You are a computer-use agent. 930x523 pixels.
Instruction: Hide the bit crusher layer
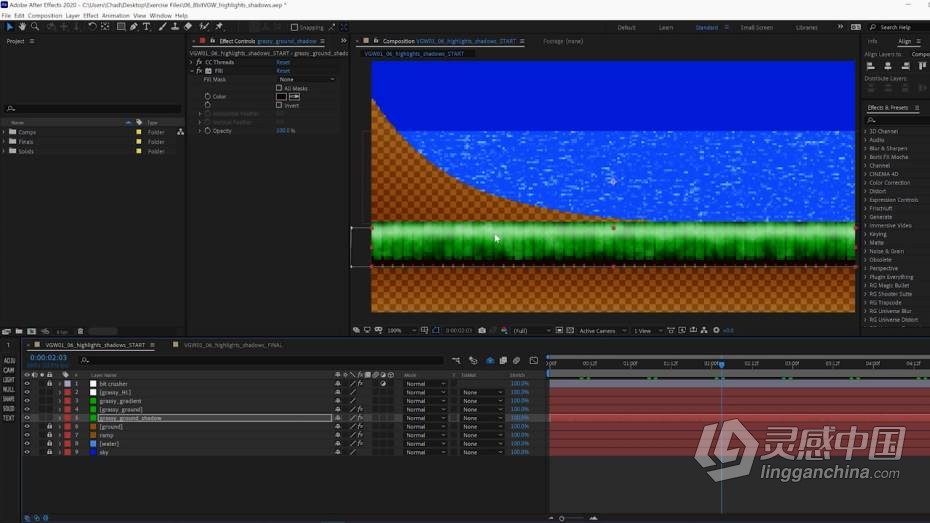pos(27,384)
